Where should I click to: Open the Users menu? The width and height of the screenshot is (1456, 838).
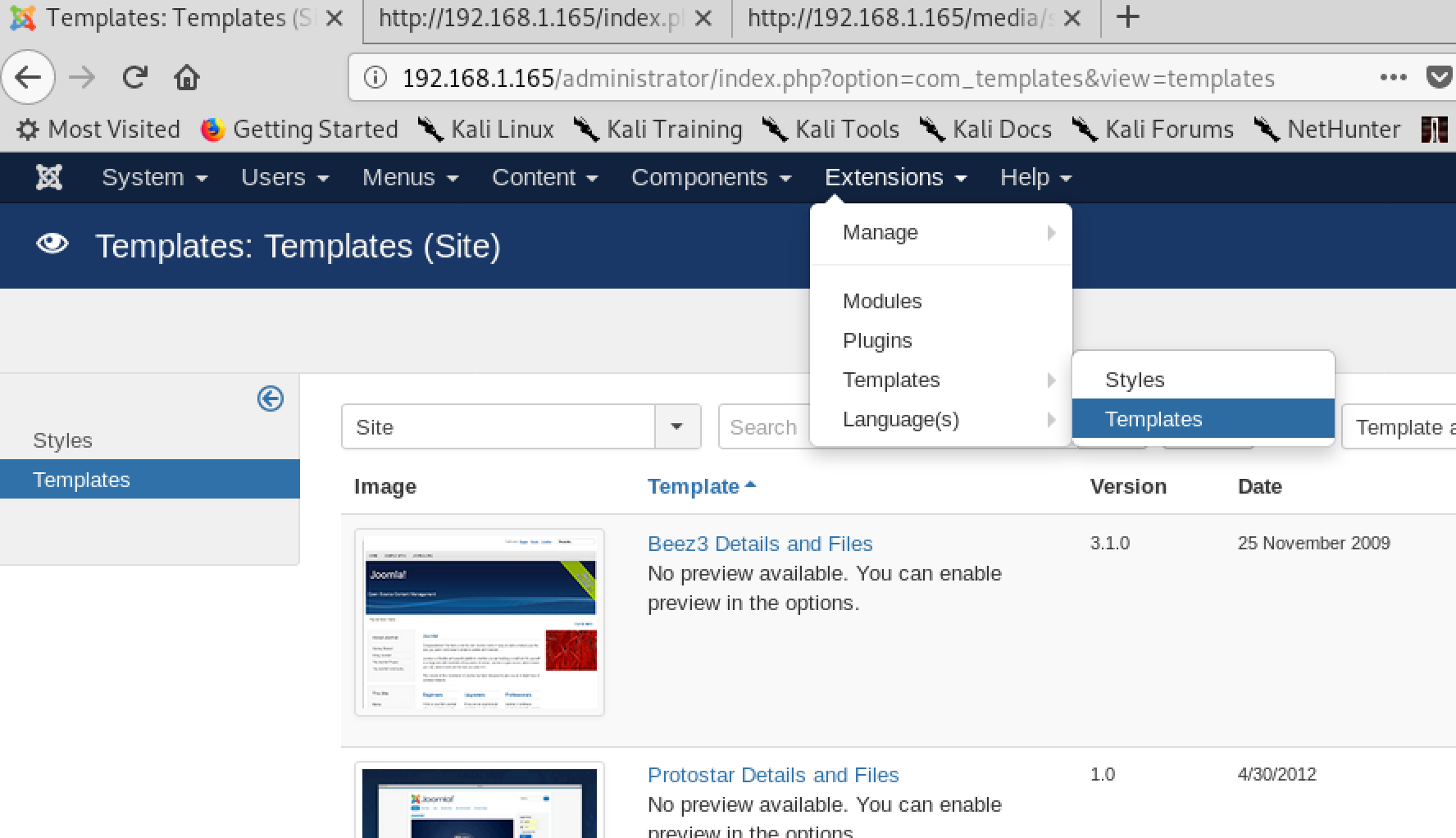[x=284, y=177]
